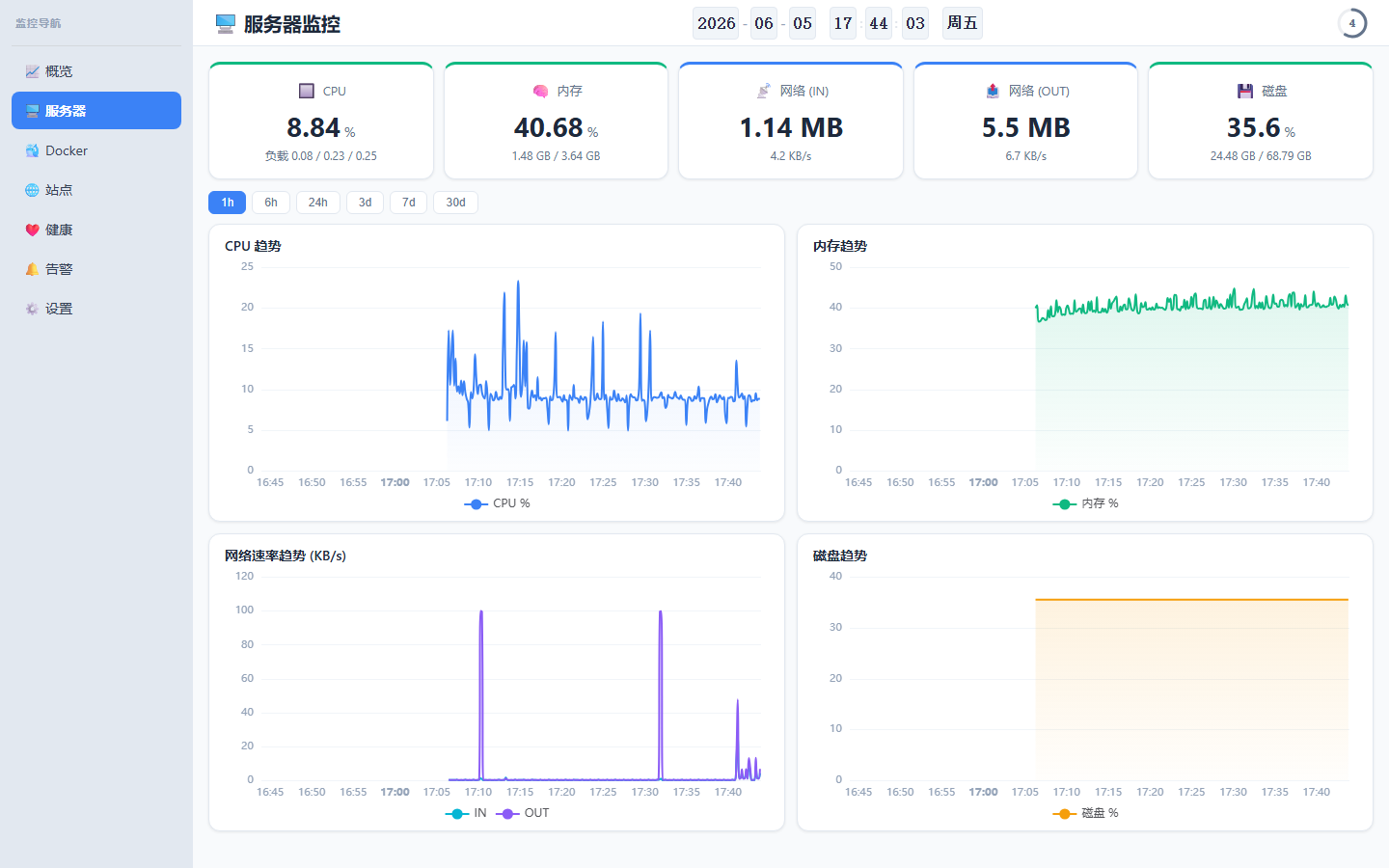Click the brain icon in 内存 card
The width and height of the screenshot is (1389, 868).
tap(540, 91)
